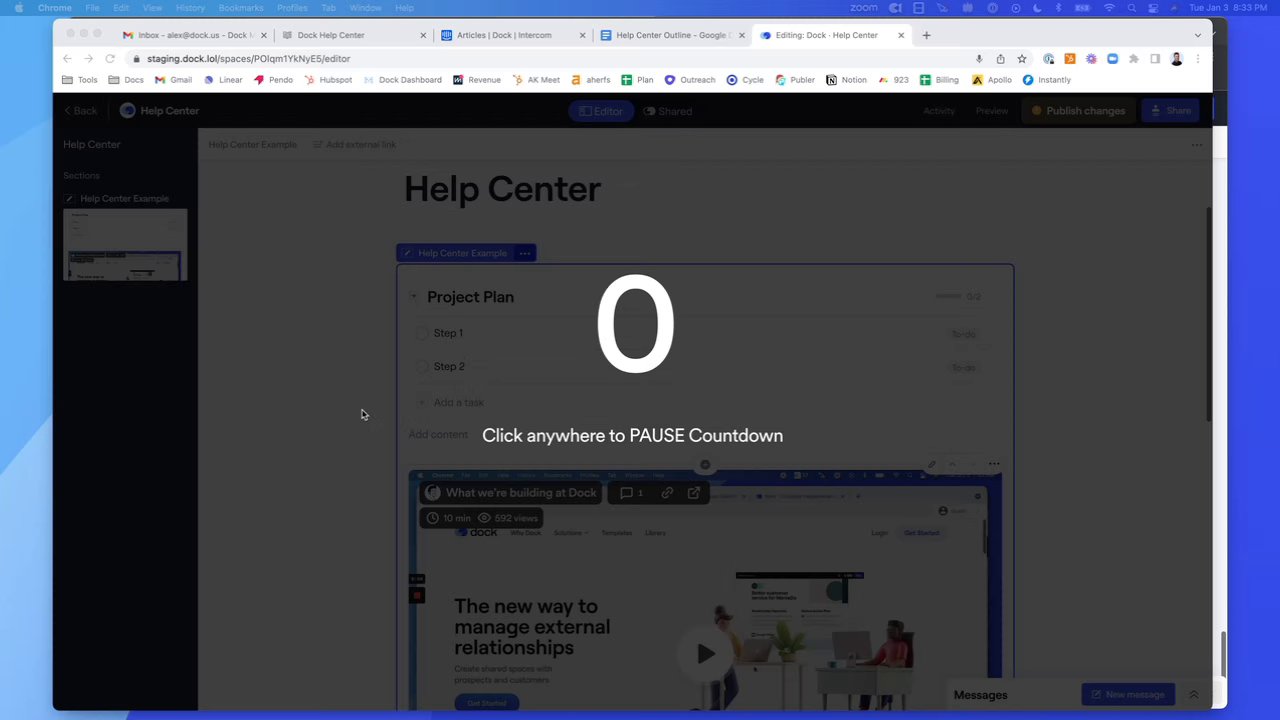This screenshot has height=720, width=1280.
Task: Click the plus insert-block button above video
Action: pyautogui.click(x=705, y=464)
